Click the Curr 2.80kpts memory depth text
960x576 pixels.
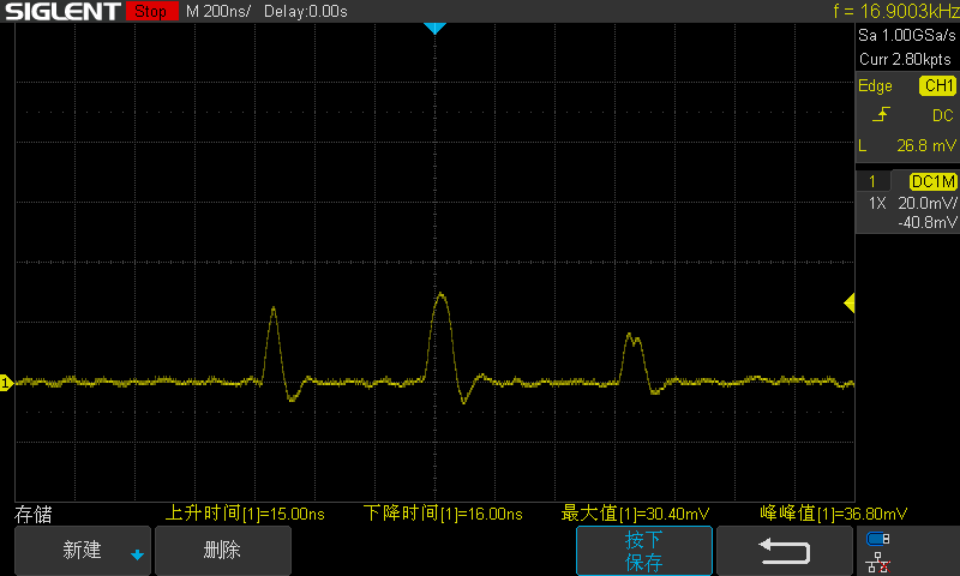[905, 59]
